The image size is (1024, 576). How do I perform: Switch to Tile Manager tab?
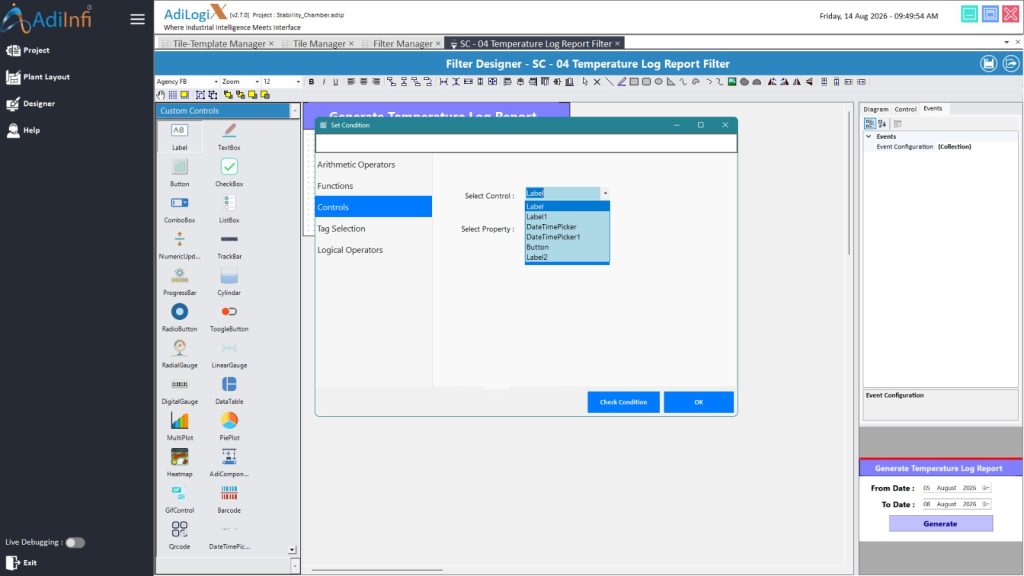319,44
